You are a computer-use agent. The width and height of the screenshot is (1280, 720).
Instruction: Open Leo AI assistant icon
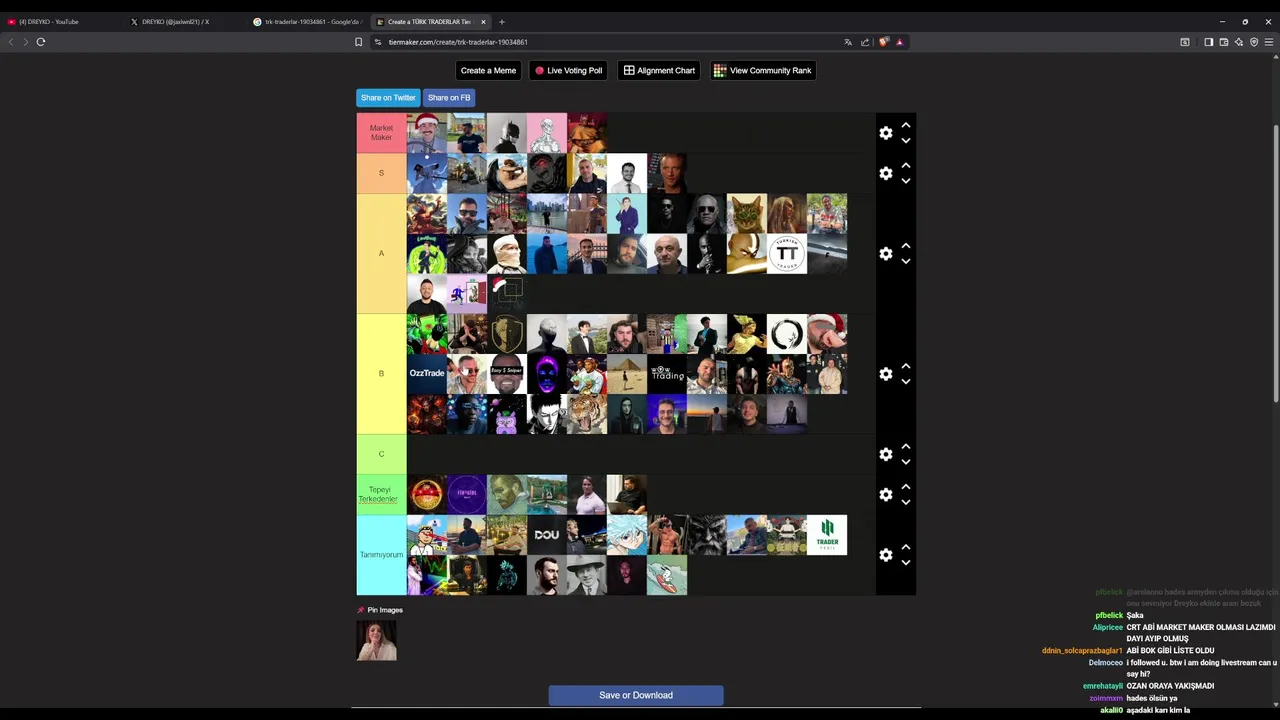(1238, 42)
